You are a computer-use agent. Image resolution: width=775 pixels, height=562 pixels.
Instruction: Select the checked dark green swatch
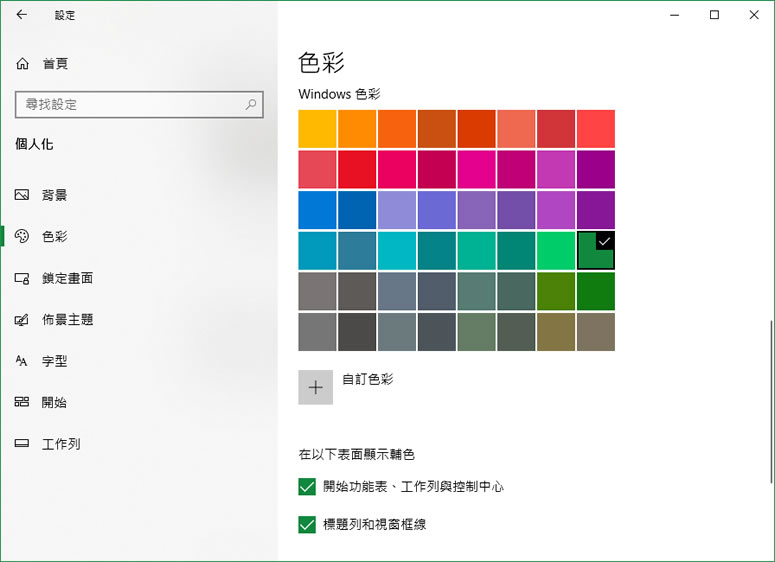coord(595,251)
